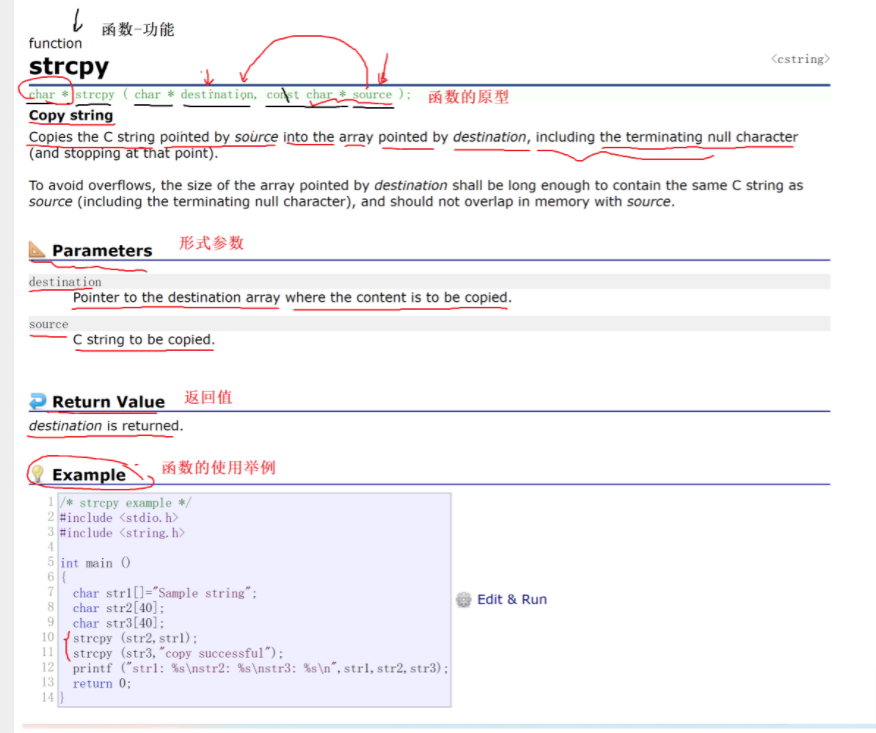876x733 pixels.
Task: Click the printf code line
Action: 260,668
